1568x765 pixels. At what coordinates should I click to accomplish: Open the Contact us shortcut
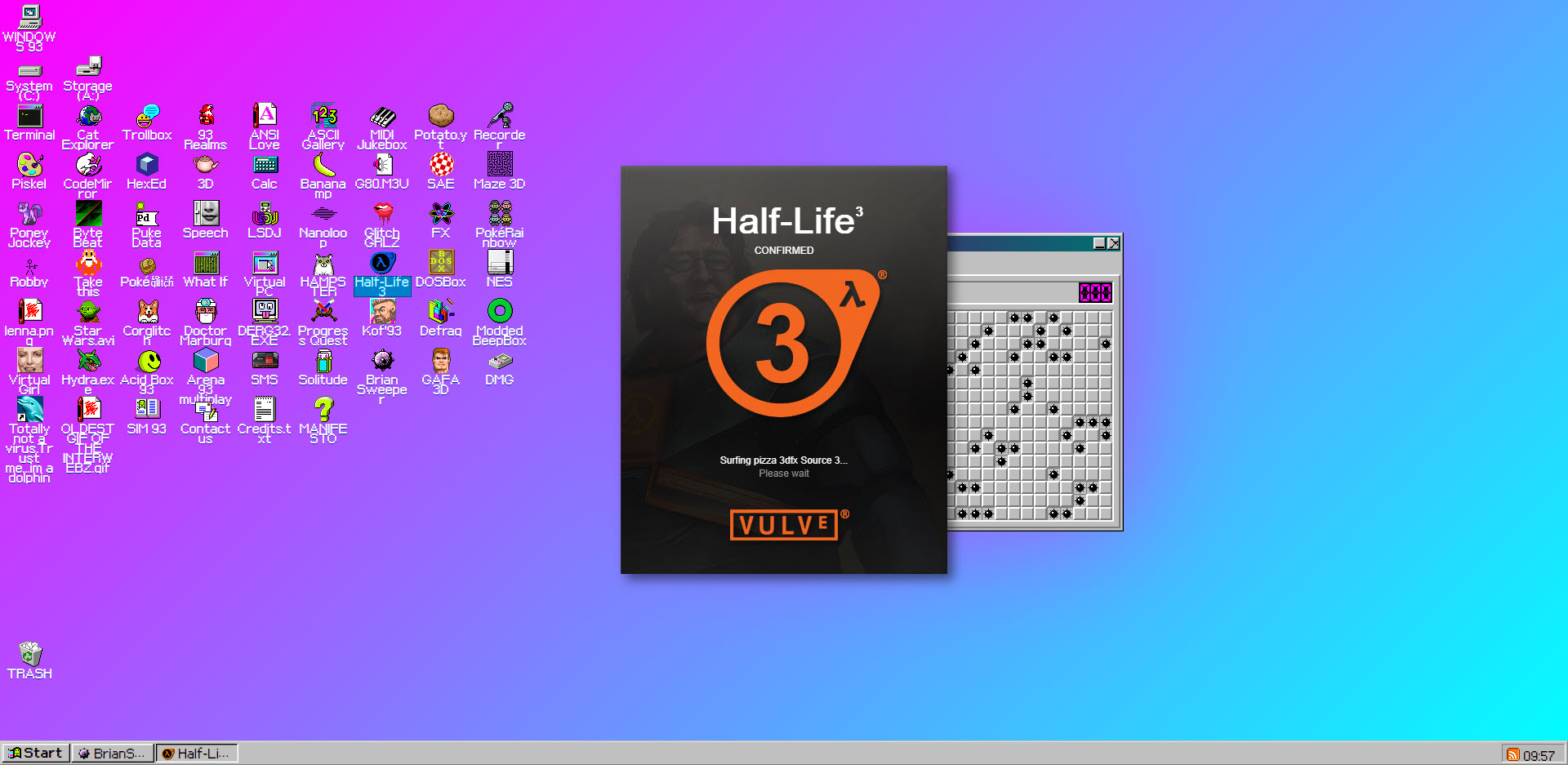pos(205,412)
